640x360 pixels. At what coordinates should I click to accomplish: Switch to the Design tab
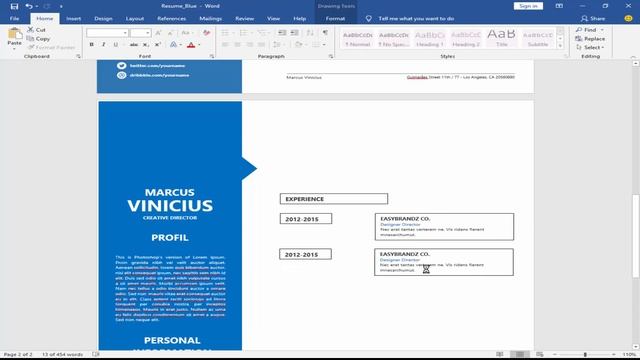(103, 18)
